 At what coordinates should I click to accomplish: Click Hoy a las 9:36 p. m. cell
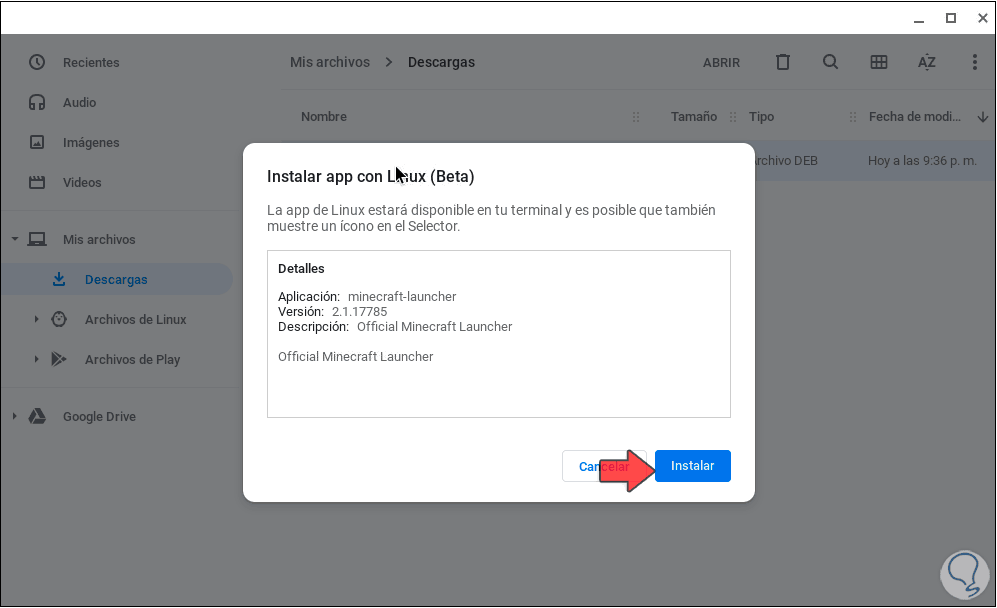(922, 161)
